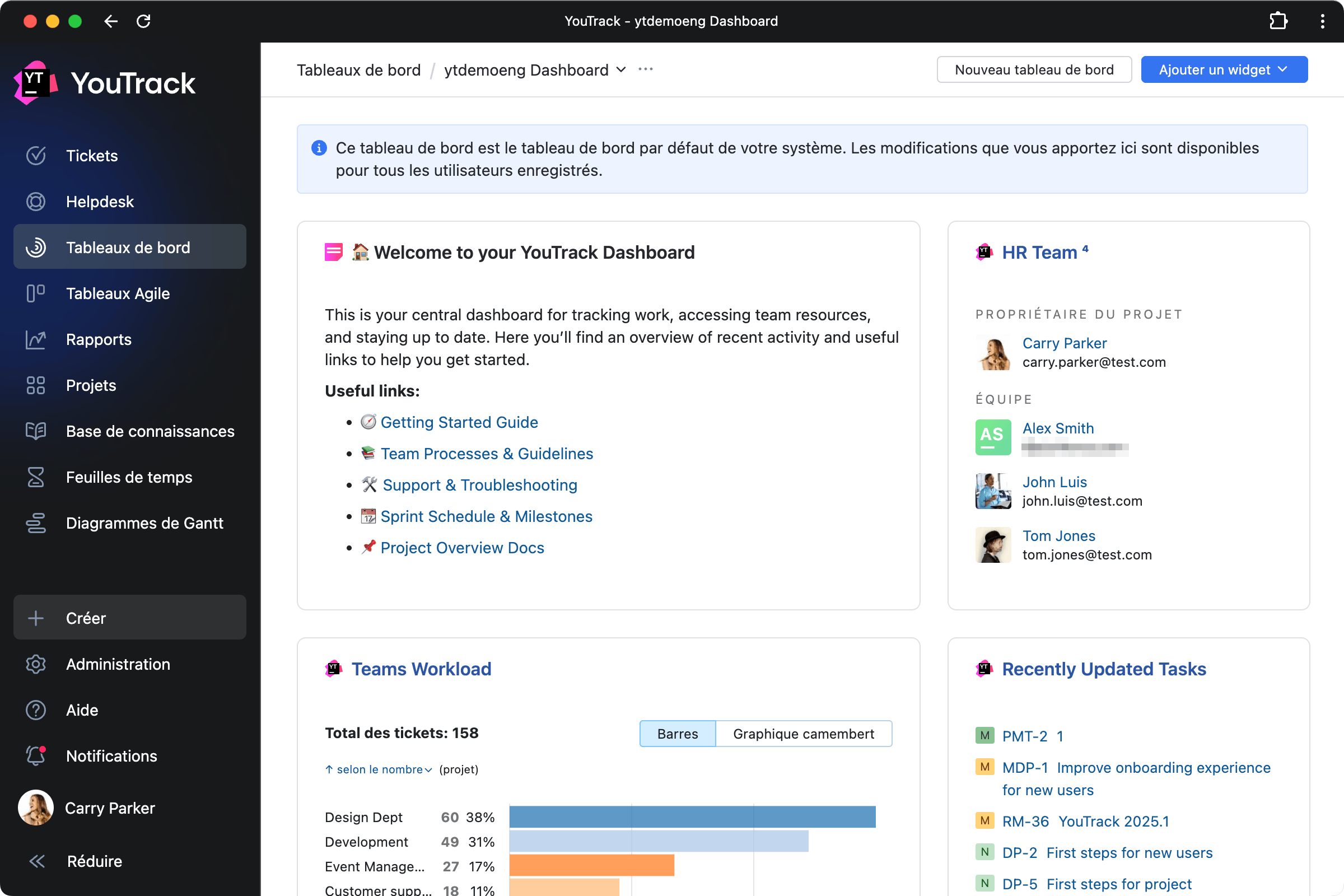
Task: Click the Nouveau tableau de bord button
Action: point(1033,69)
